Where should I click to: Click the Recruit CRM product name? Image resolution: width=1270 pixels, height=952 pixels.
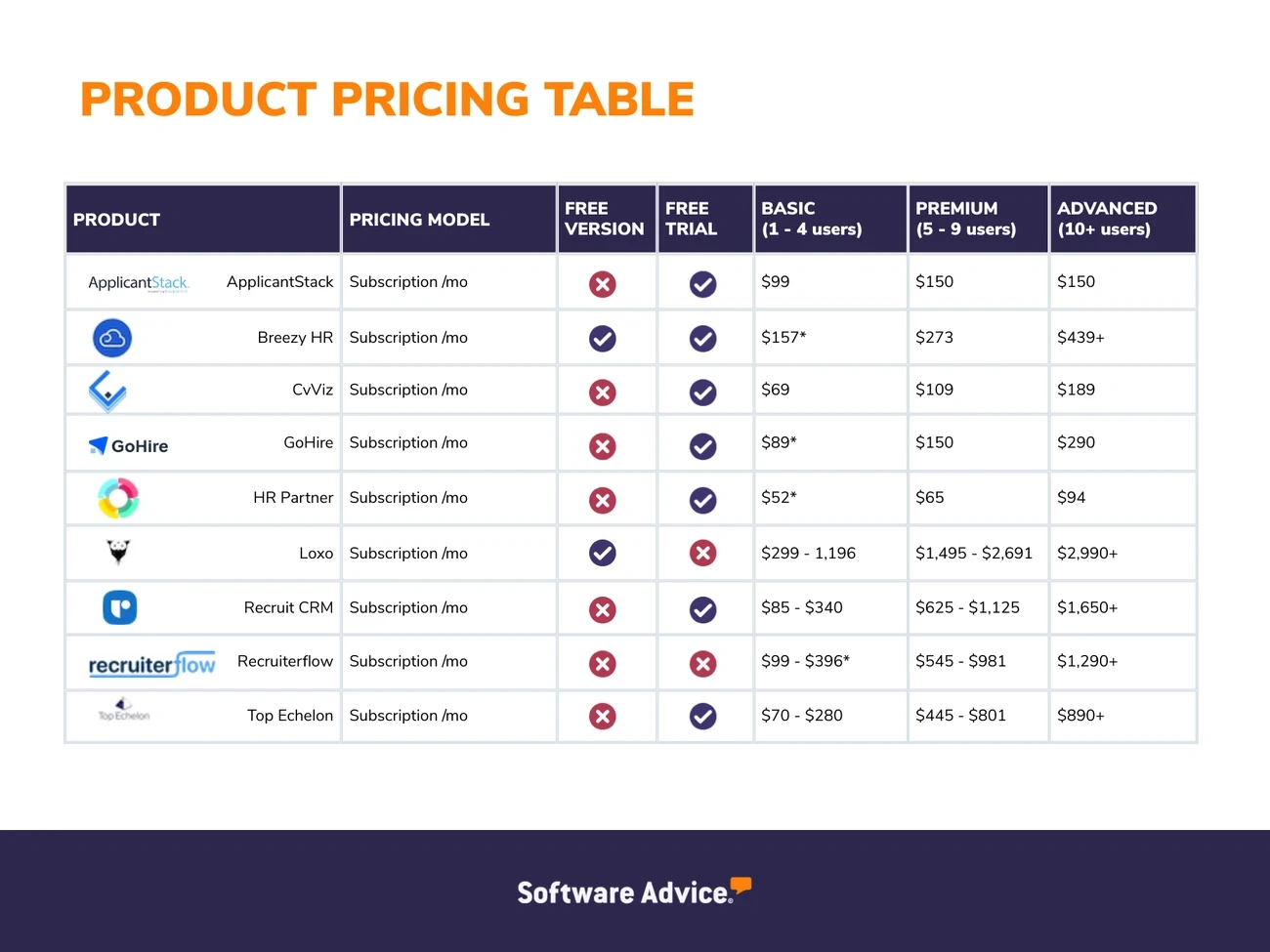pyautogui.click(x=288, y=607)
